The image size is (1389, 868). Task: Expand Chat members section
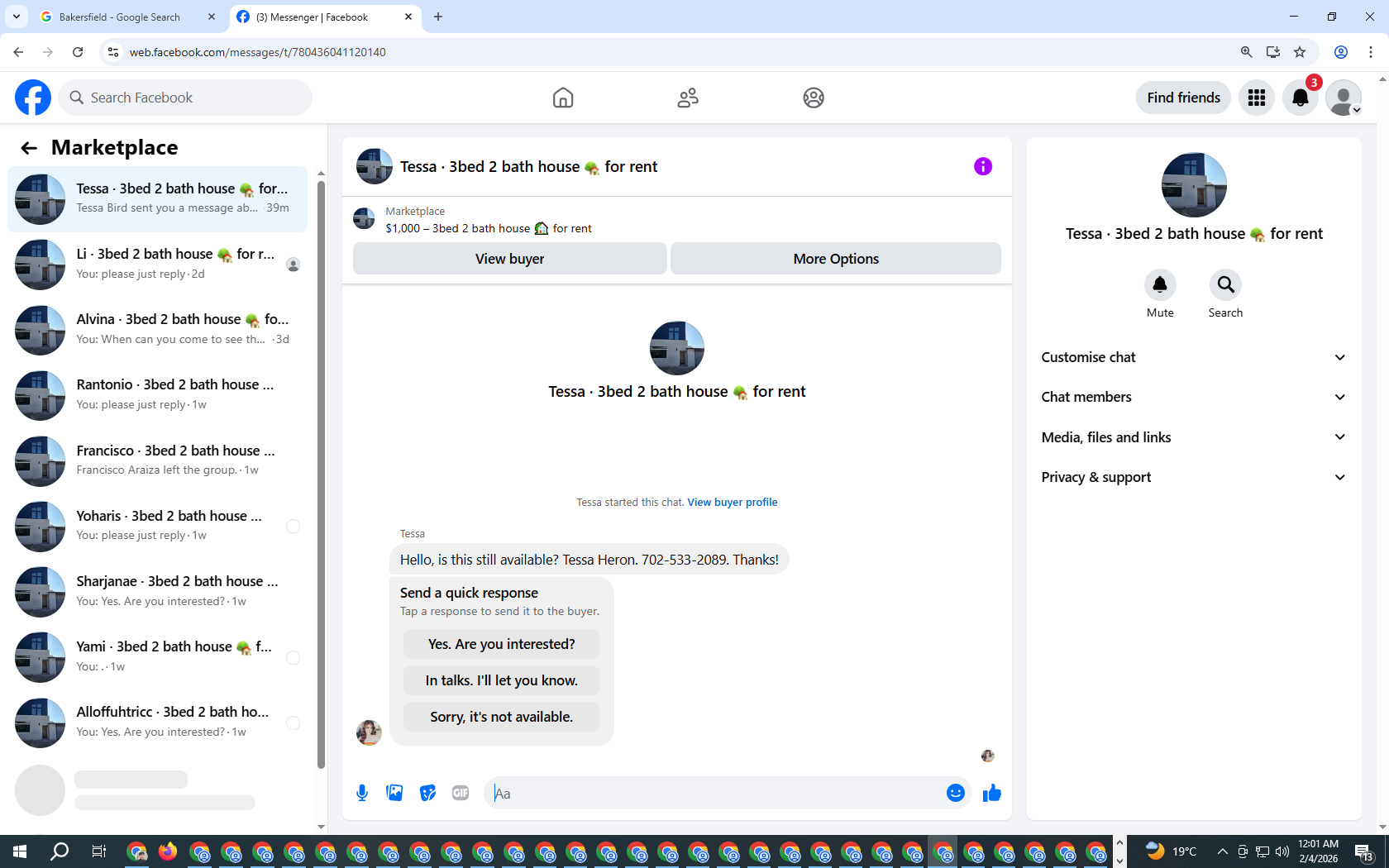click(1194, 397)
